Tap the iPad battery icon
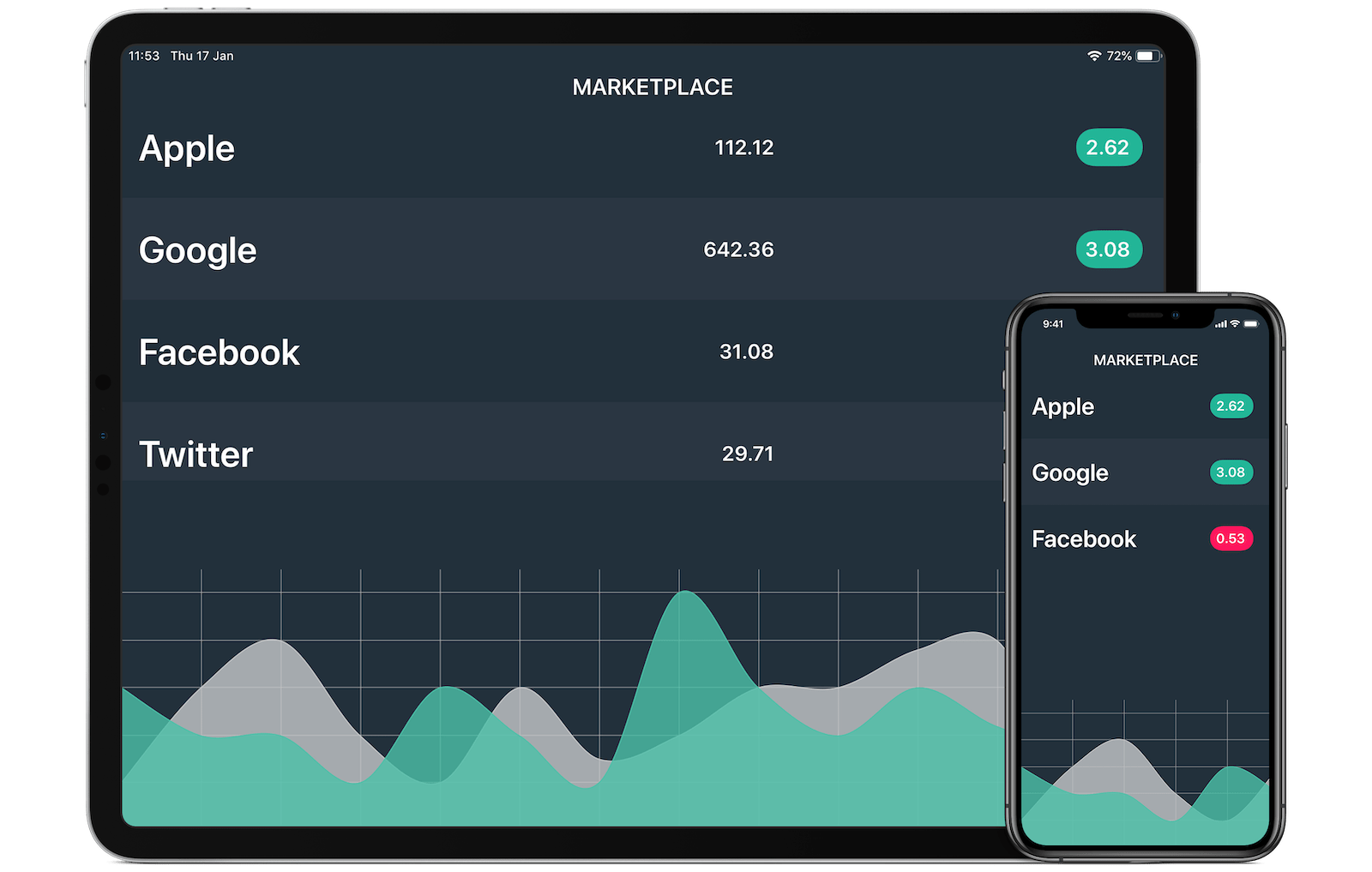This screenshot has width=1372, height=872. tap(1148, 56)
